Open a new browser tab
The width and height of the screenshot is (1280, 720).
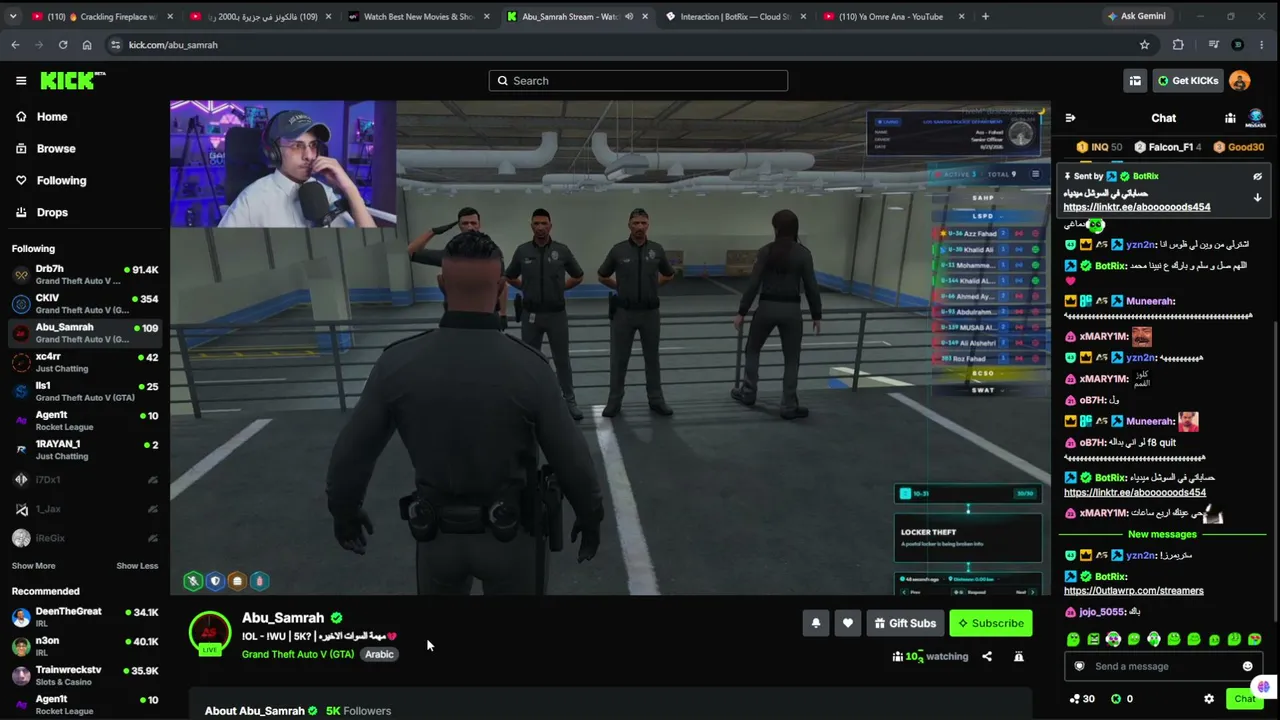point(985,16)
